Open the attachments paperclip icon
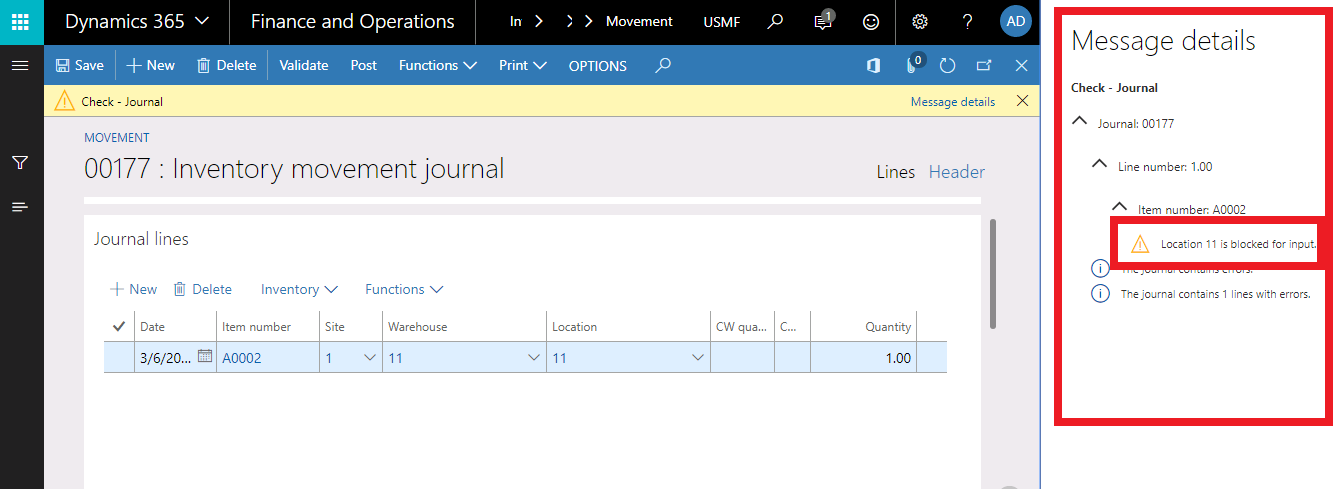This screenshot has height=489, width=1333. tap(912, 65)
